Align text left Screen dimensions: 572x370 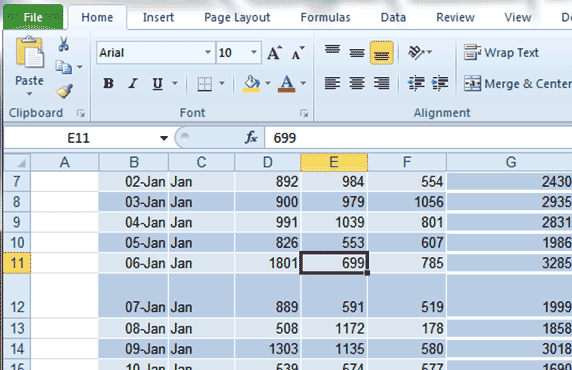332,83
